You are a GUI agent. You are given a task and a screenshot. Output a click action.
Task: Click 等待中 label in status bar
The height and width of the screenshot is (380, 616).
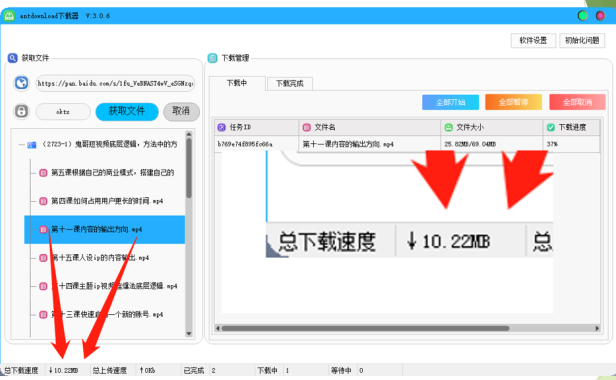coord(341,371)
